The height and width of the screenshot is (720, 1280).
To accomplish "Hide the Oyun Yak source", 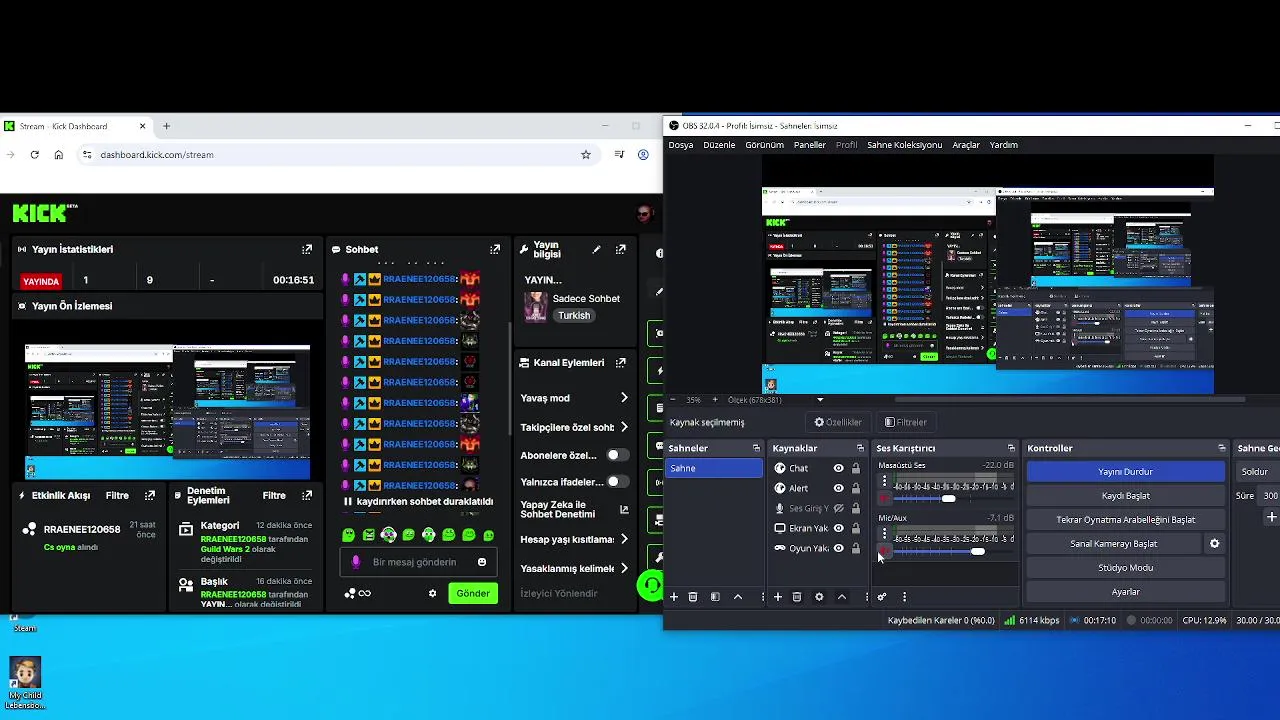I will (838, 548).
